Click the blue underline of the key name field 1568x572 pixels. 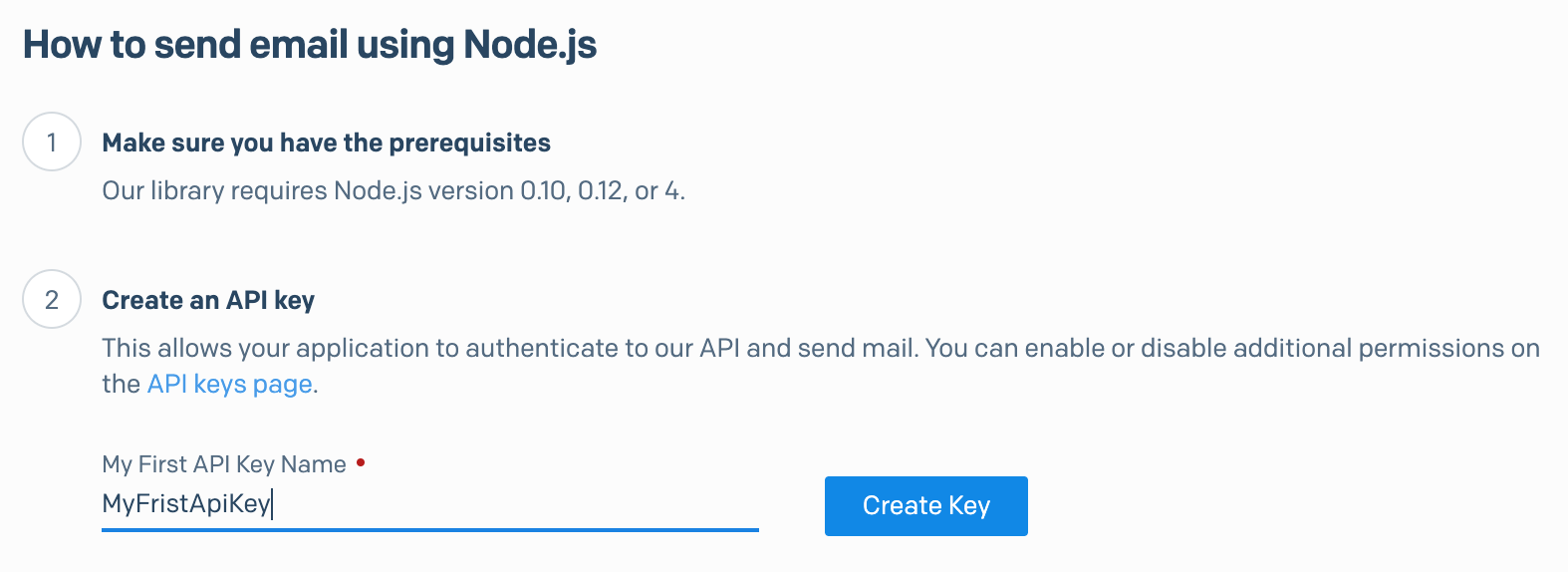pyautogui.click(x=430, y=529)
